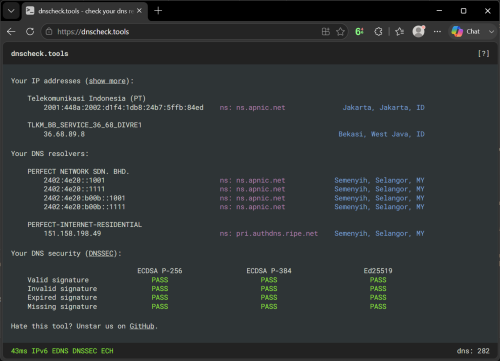Click PERFECT NETWORK SDN. BHD. label
This screenshot has height=361, width=500.
(78, 172)
